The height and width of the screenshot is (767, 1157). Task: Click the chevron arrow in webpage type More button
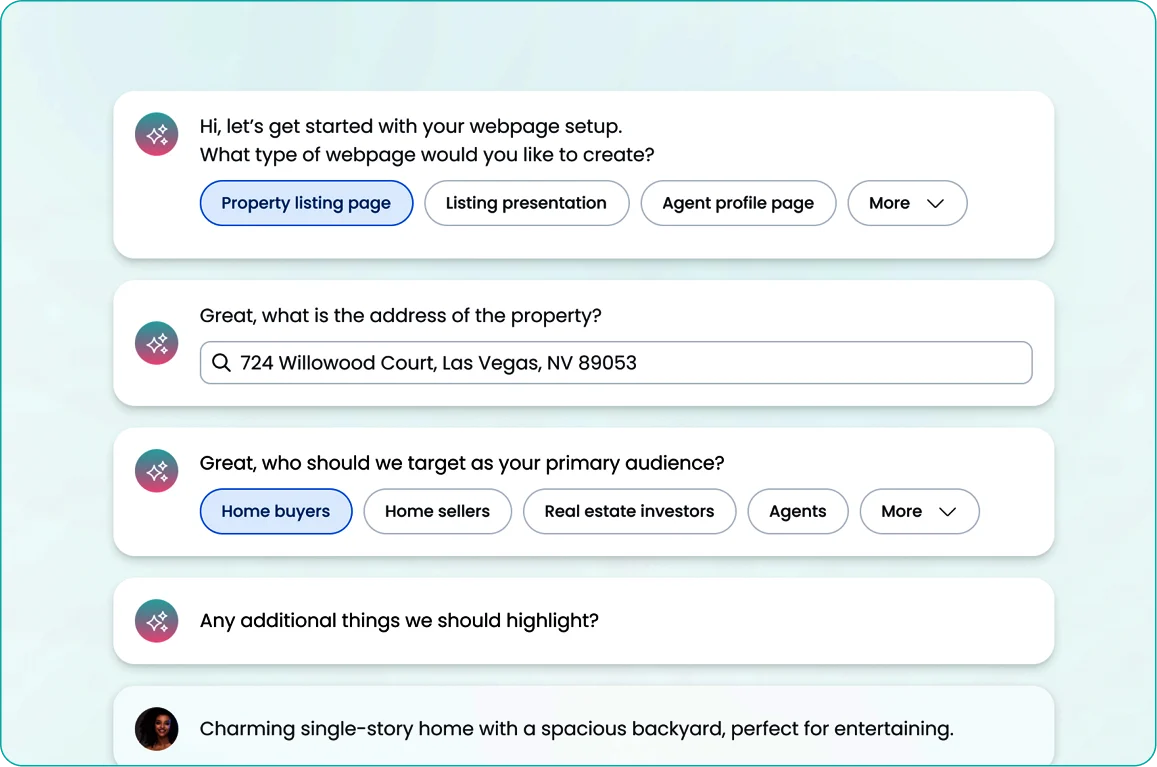pos(936,204)
